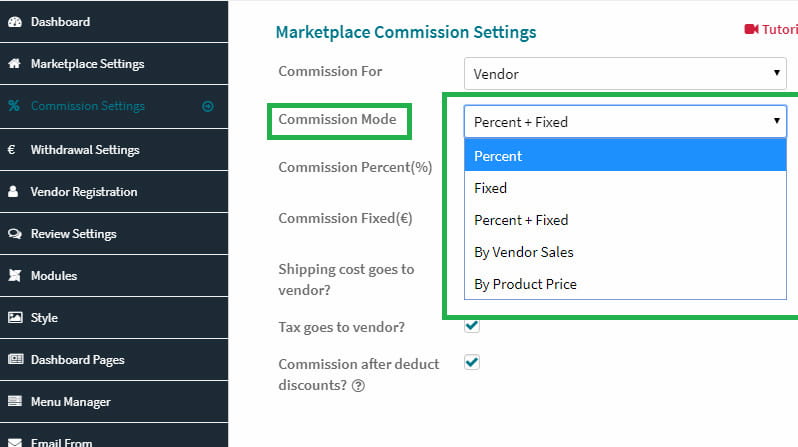Go to Menu Manager in sidebar
The image size is (798, 447).
[x=114, y=402]
